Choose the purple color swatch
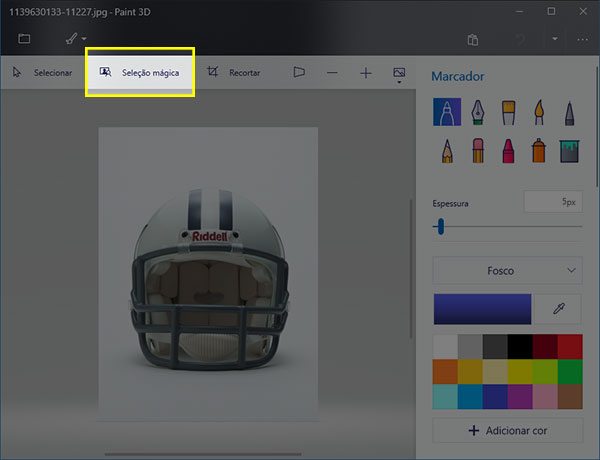Viewport: 600px width, 460px height. (x=520, y=396)
